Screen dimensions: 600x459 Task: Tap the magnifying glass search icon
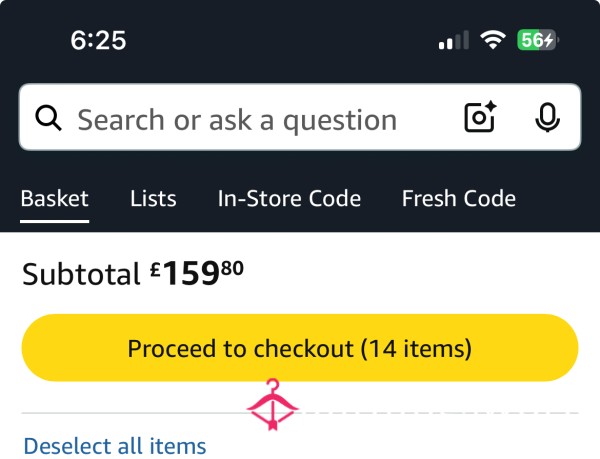(x=48, y=118)
